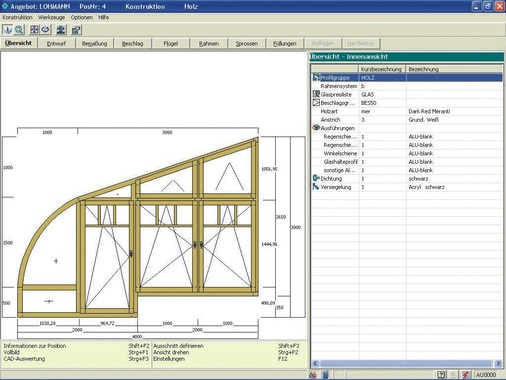Switch to the Entwurf tab
Image resolution: width=506 pixels, height=380 pixels.
click(56, 43)
